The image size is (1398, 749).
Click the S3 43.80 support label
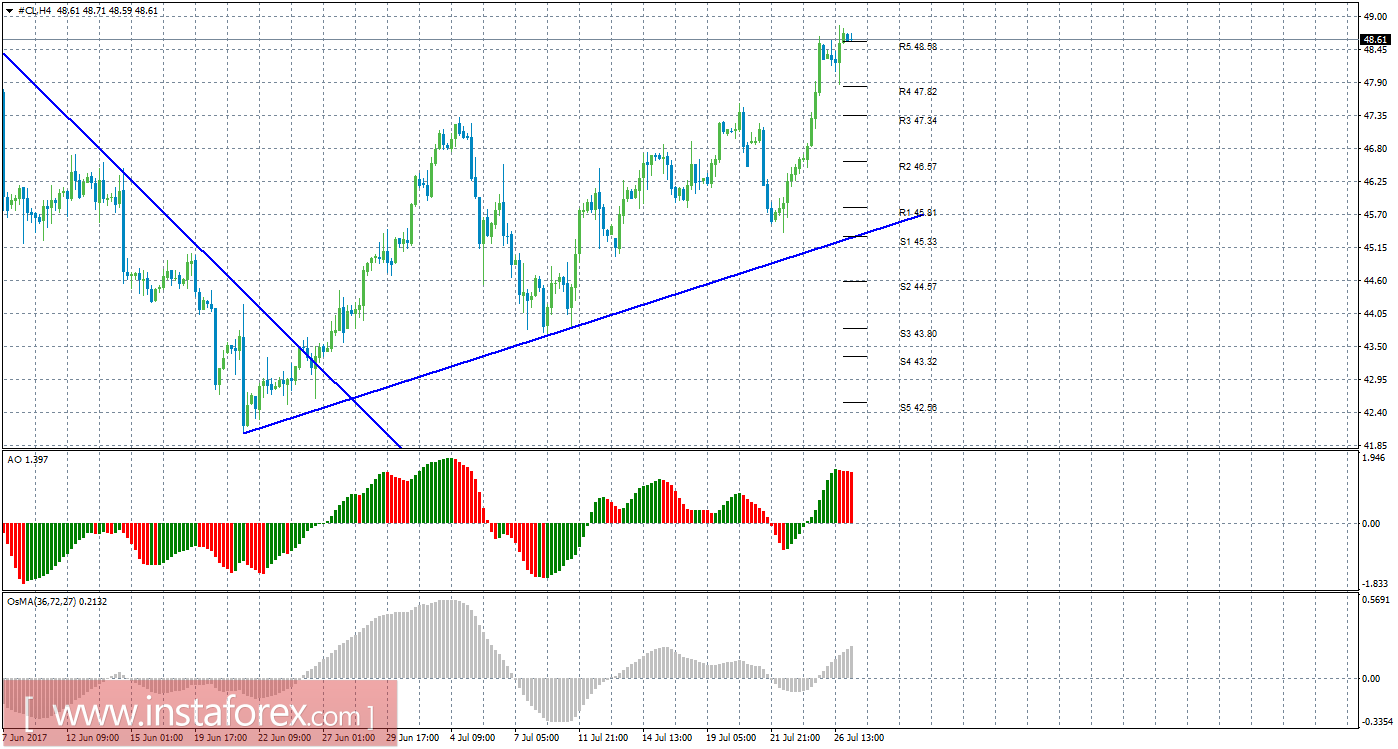pos(918,333)
